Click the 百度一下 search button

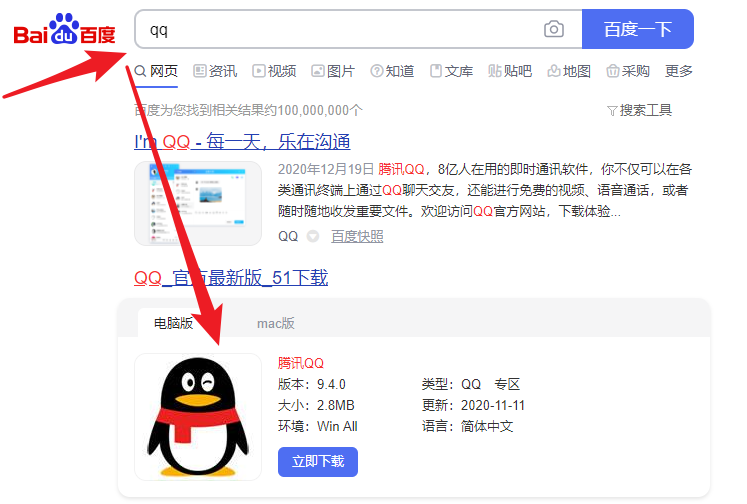pos(638,29)
